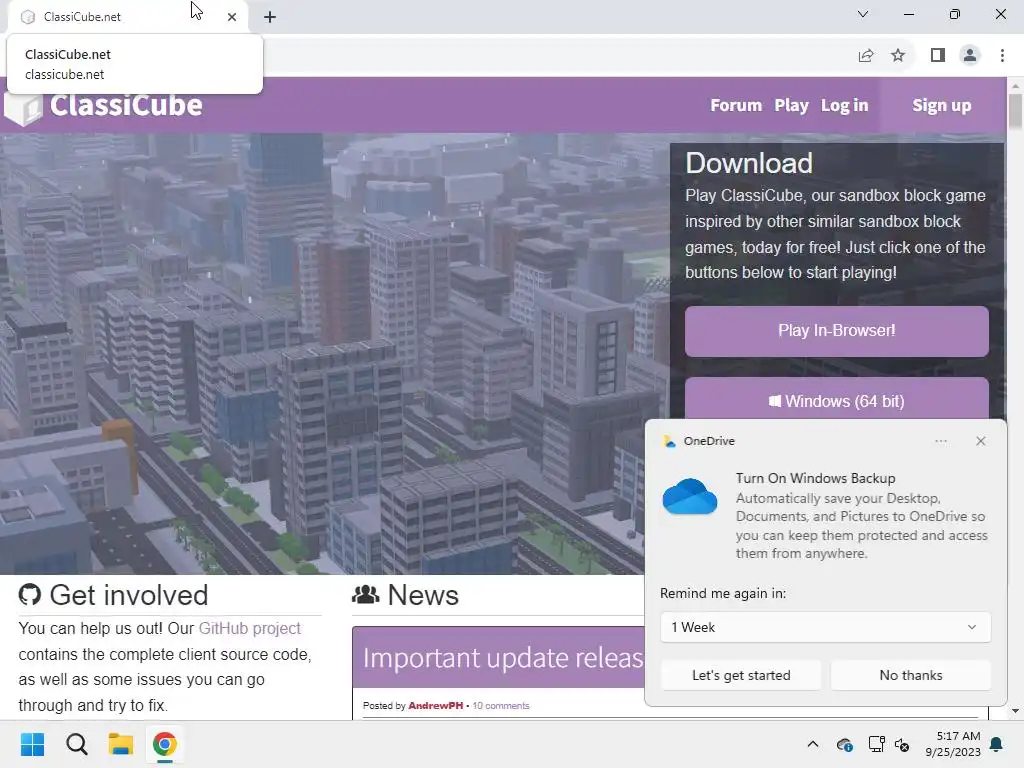The width and height of the screenshot is (1024, 768).
Task: Click the OneDrive blue cloud icon
Action: pyautogui.click(x=690, y=497)
